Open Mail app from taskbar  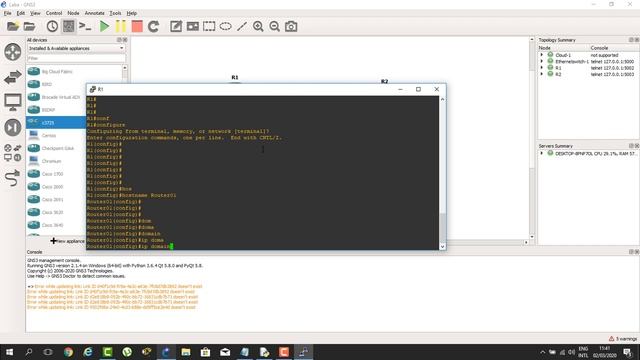[225, 352]
